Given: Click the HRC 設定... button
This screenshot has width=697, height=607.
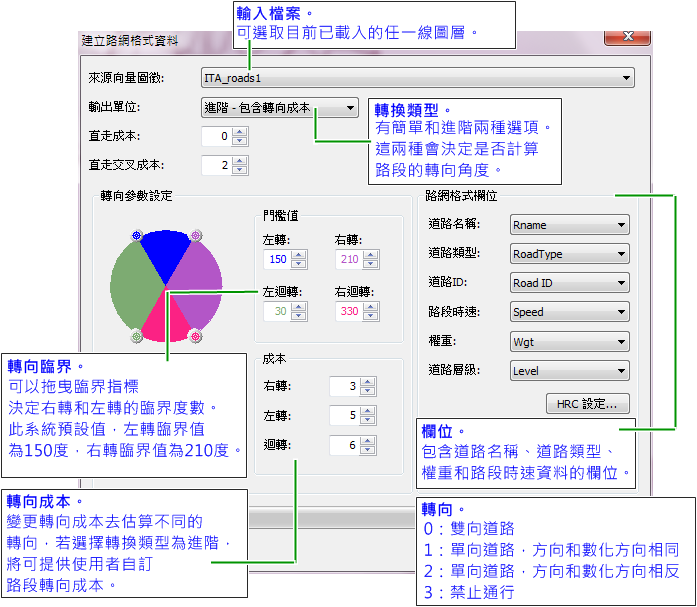Looking at the screenshot, I should (x=587, y=403).
